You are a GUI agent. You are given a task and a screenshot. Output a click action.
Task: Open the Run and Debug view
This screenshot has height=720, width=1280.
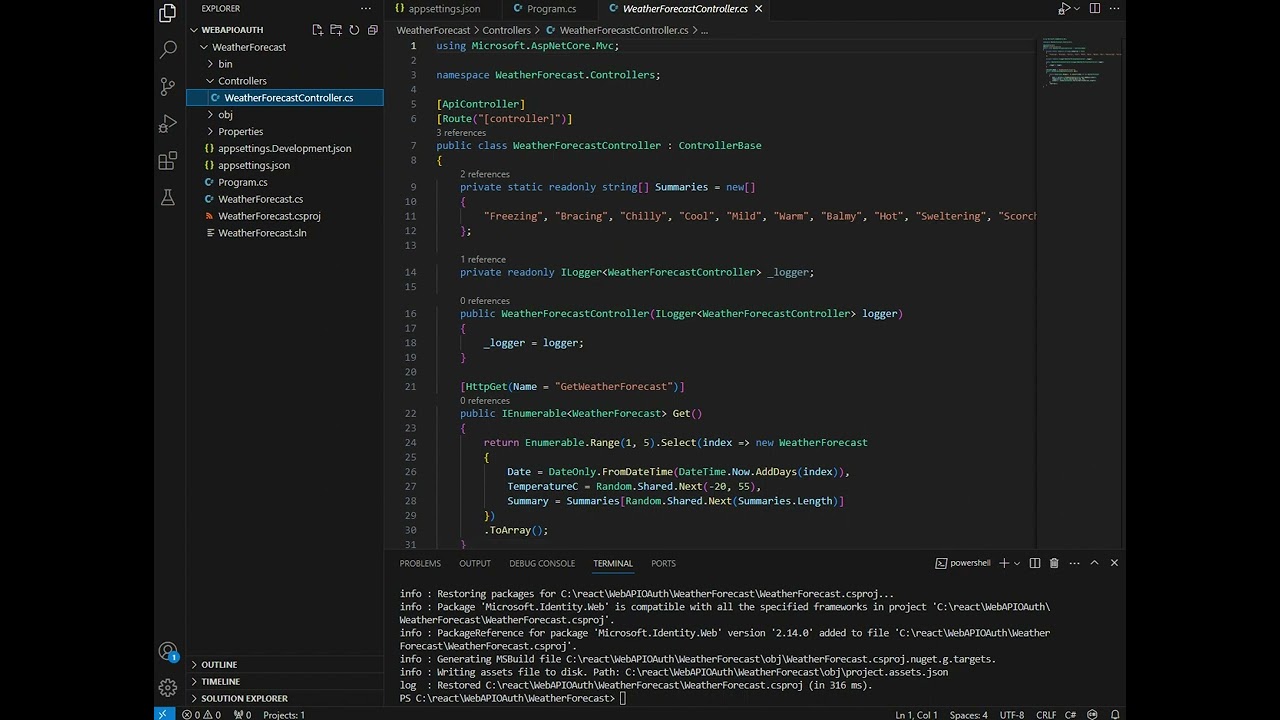168,124
